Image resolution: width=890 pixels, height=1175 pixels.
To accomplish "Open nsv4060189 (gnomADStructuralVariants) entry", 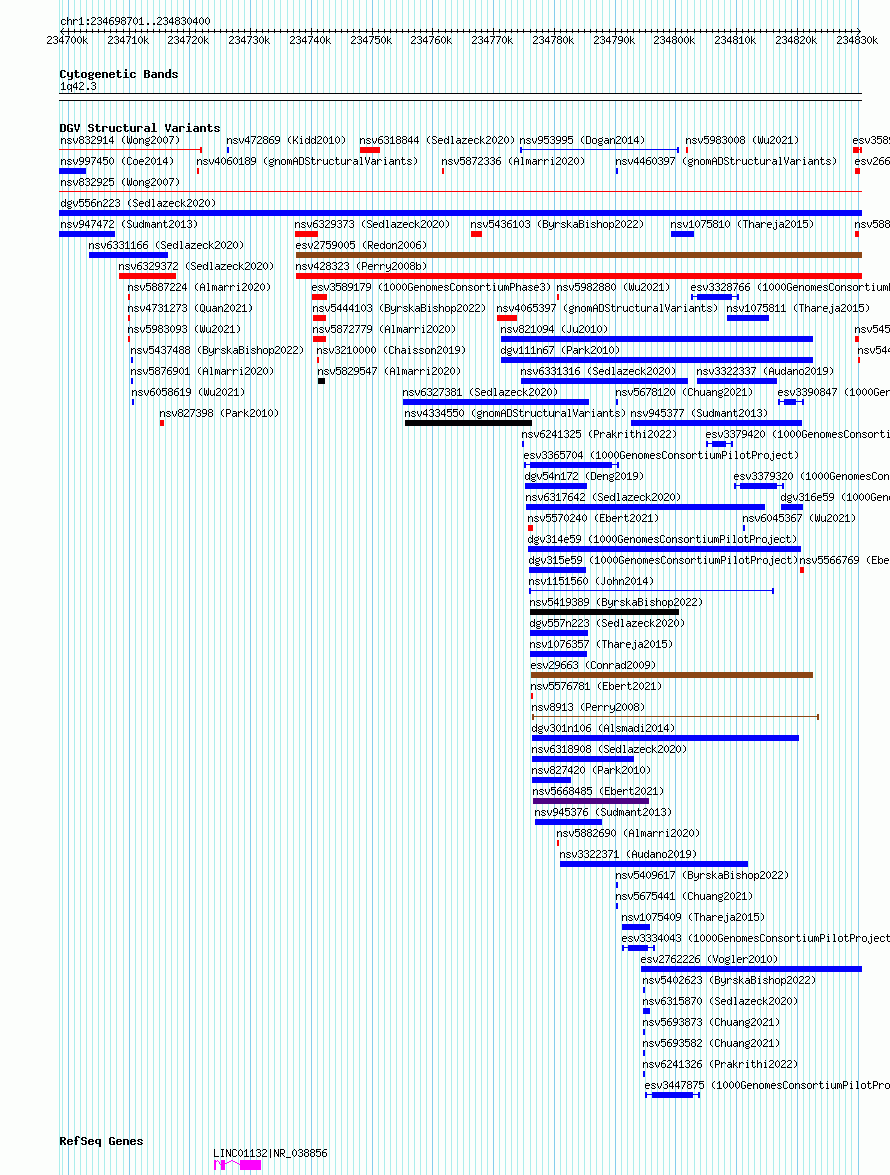I will pyautogui.click(x=307, y=161).
